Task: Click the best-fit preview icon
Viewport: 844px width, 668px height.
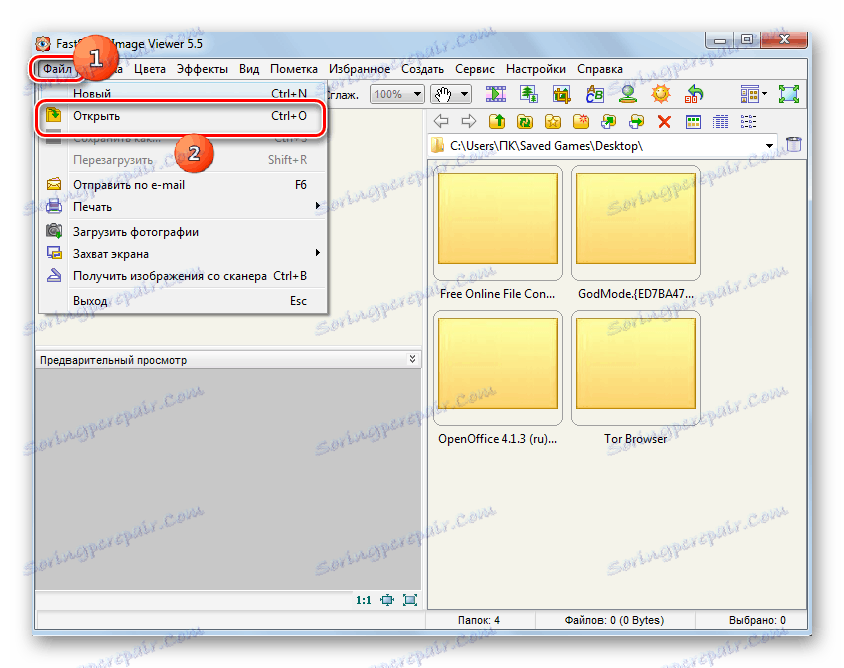Action: click(410, 600)
